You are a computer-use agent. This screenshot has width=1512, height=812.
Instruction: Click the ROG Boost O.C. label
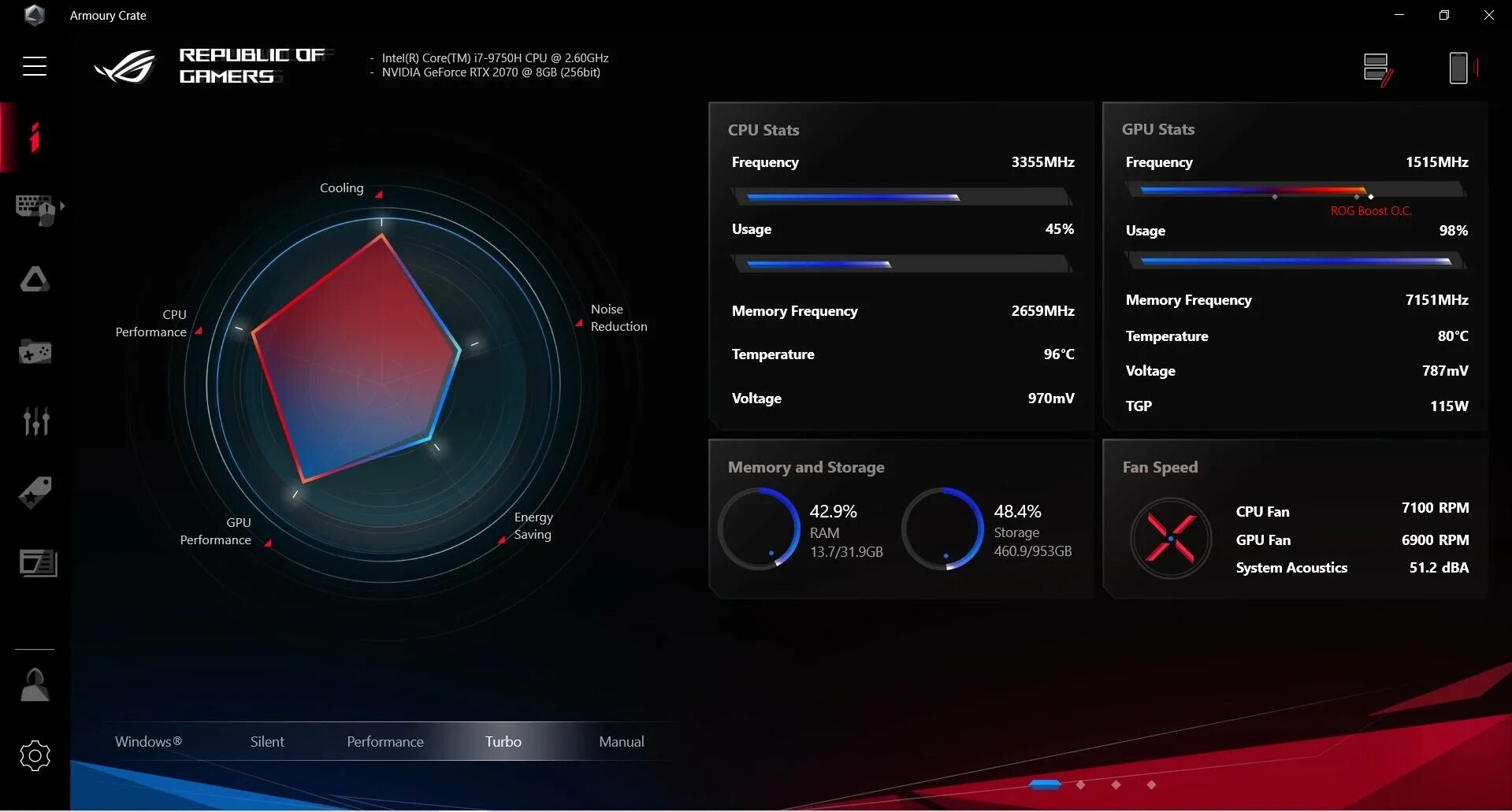(1371, 211)
